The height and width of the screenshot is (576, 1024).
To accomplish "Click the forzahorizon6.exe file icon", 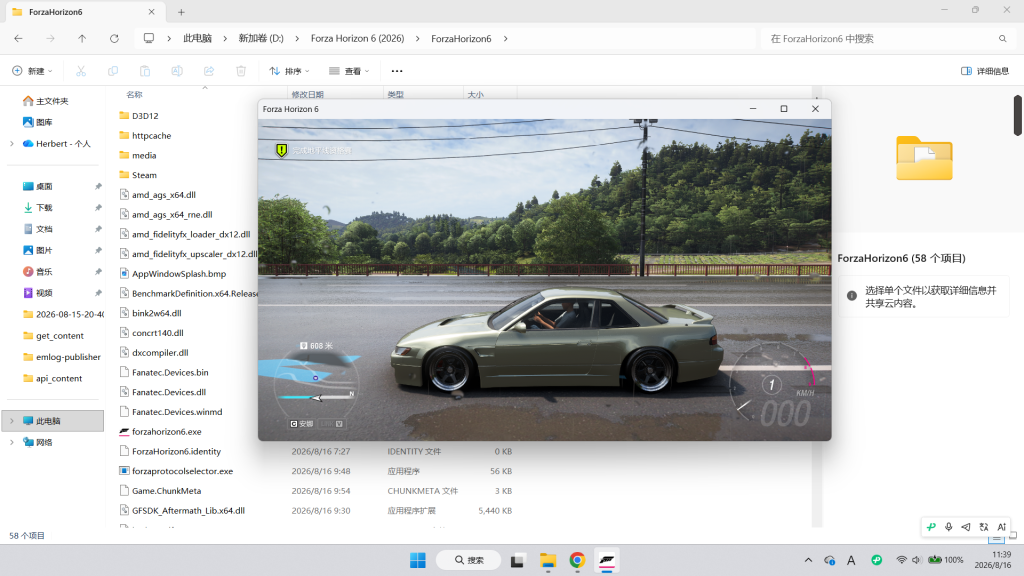I will coord(124,432).
